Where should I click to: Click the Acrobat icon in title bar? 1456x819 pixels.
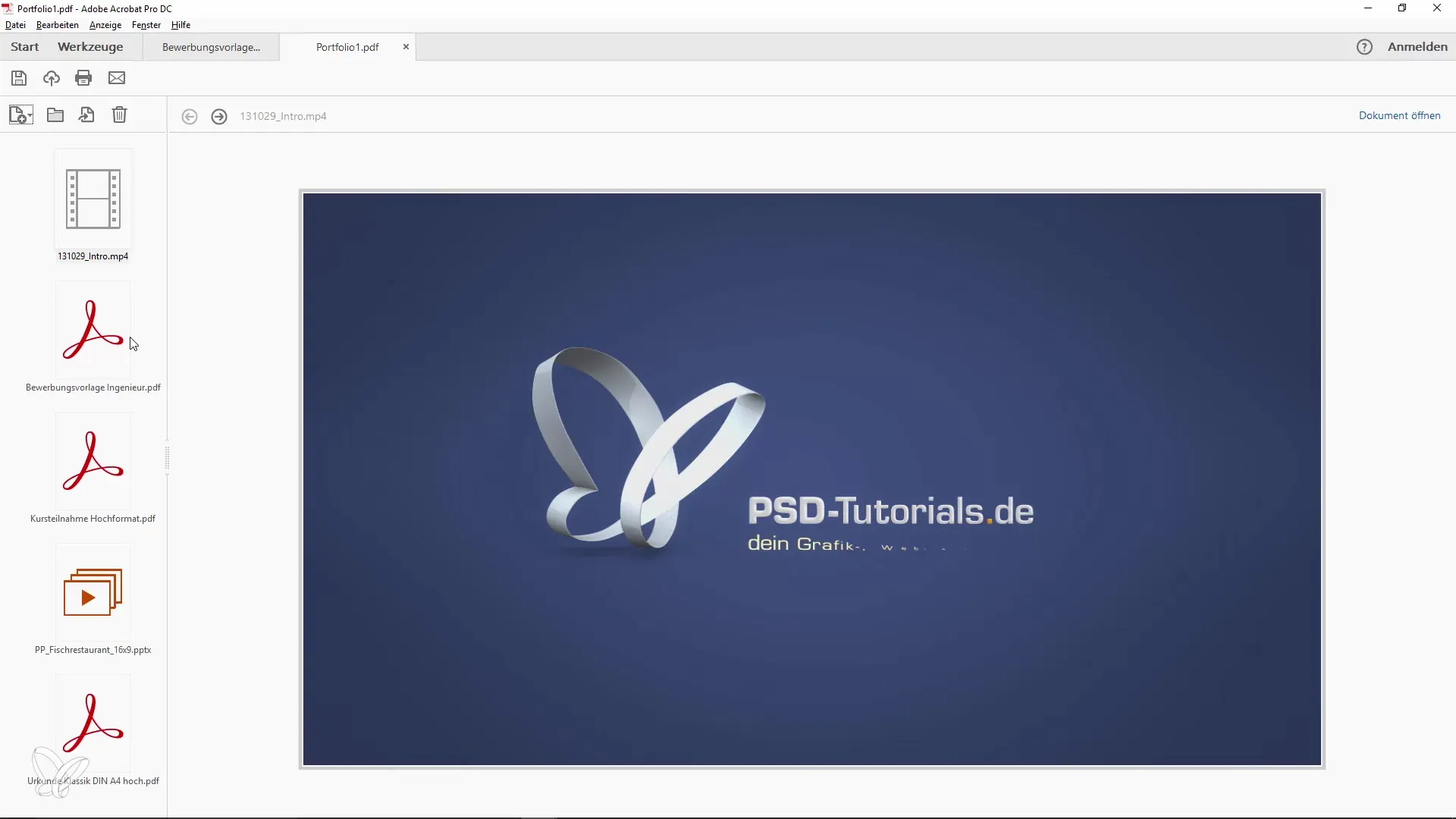coord(8,8)
